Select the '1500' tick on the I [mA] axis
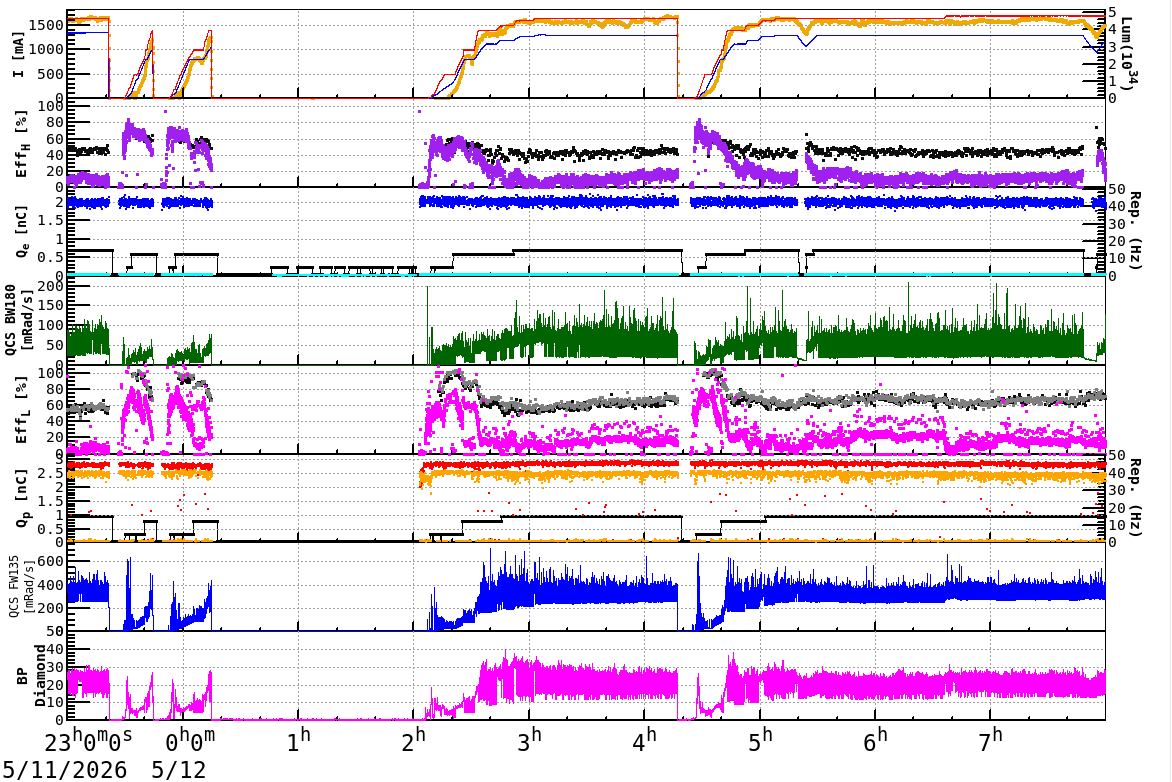1172x782 pixels. tap(47, 25)
